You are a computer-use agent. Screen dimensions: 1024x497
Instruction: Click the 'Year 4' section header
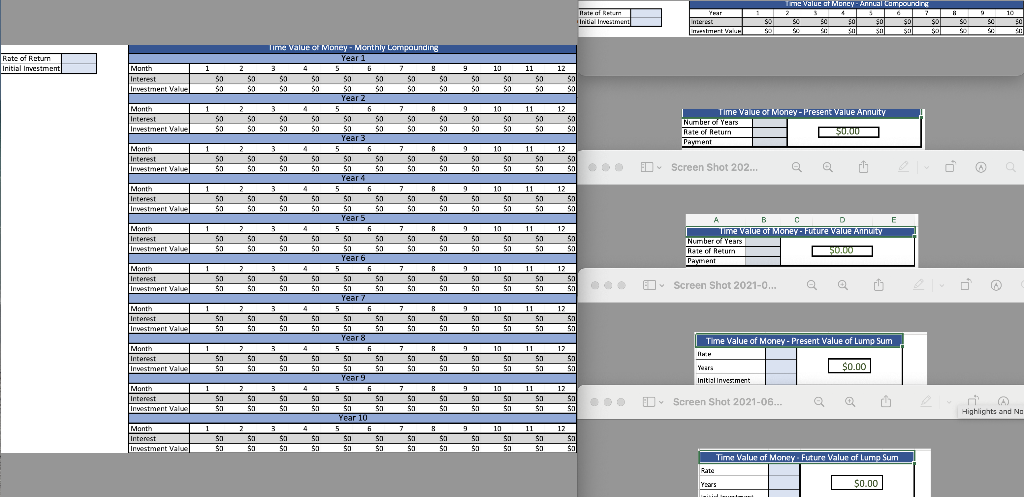(353, 178)
